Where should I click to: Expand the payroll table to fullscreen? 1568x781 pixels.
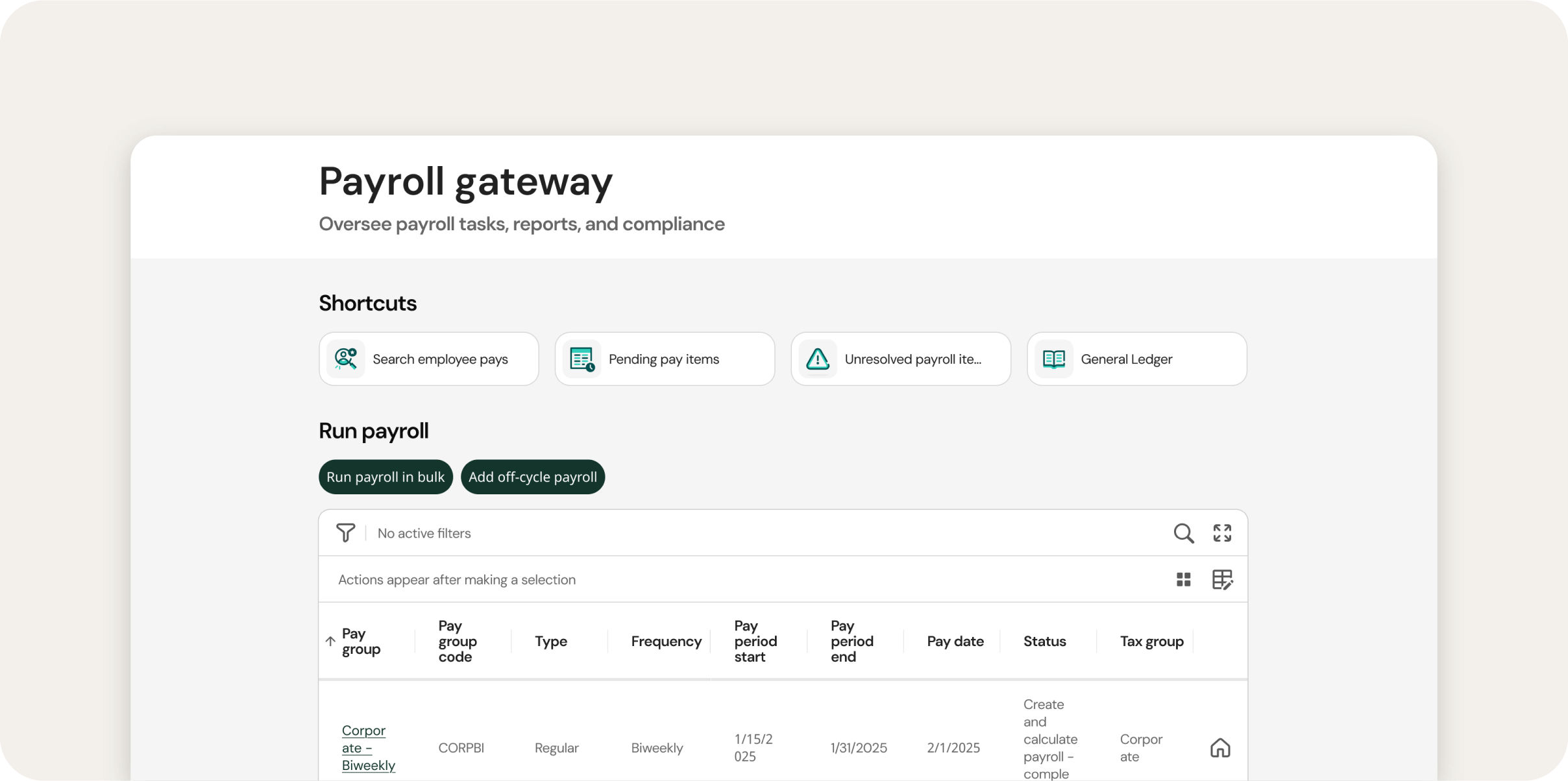[x=1223, y=533]
